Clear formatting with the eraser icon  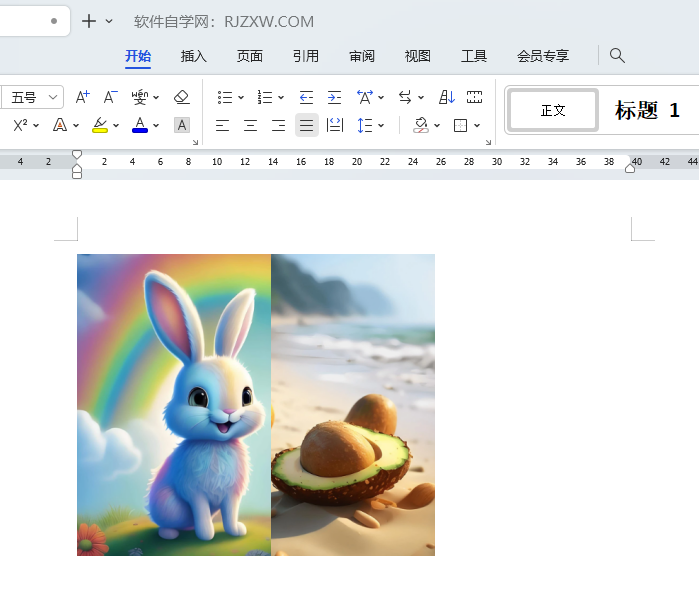coord(181,97)
